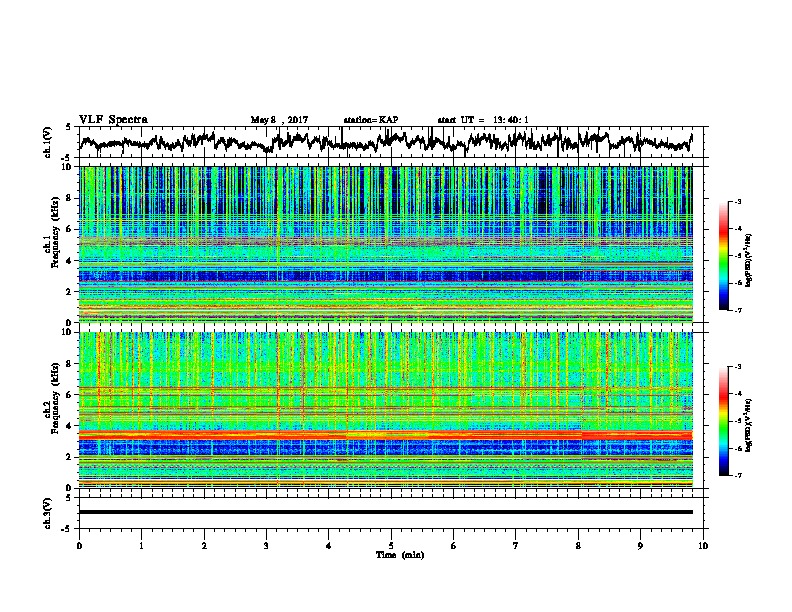Click the ch.1 color bar "log(PSD)" units label
Viewport: 792px width, 612px height.
(x=749, y=261)
